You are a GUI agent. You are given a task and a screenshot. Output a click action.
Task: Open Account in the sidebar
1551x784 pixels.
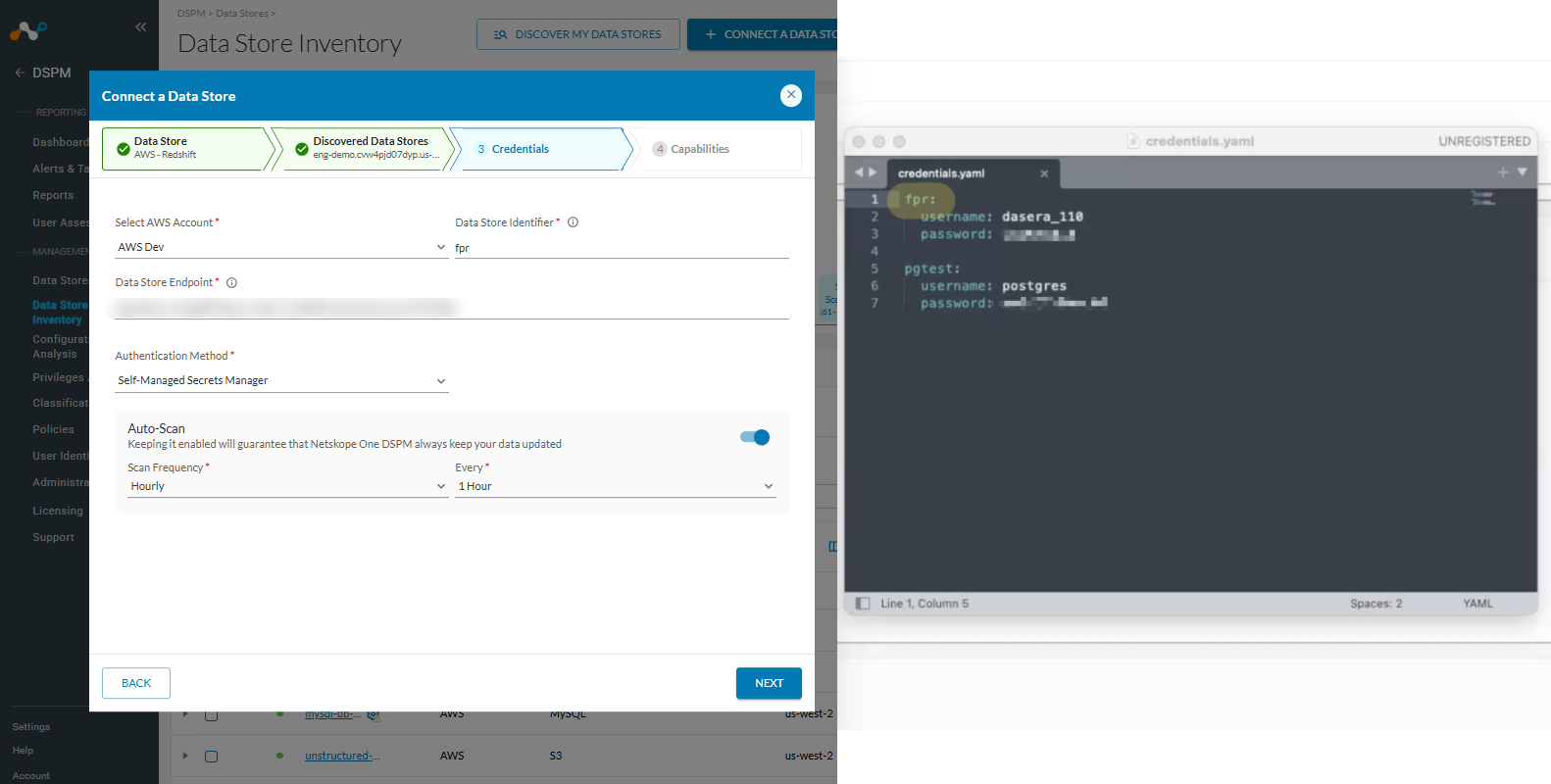[31, 776]
